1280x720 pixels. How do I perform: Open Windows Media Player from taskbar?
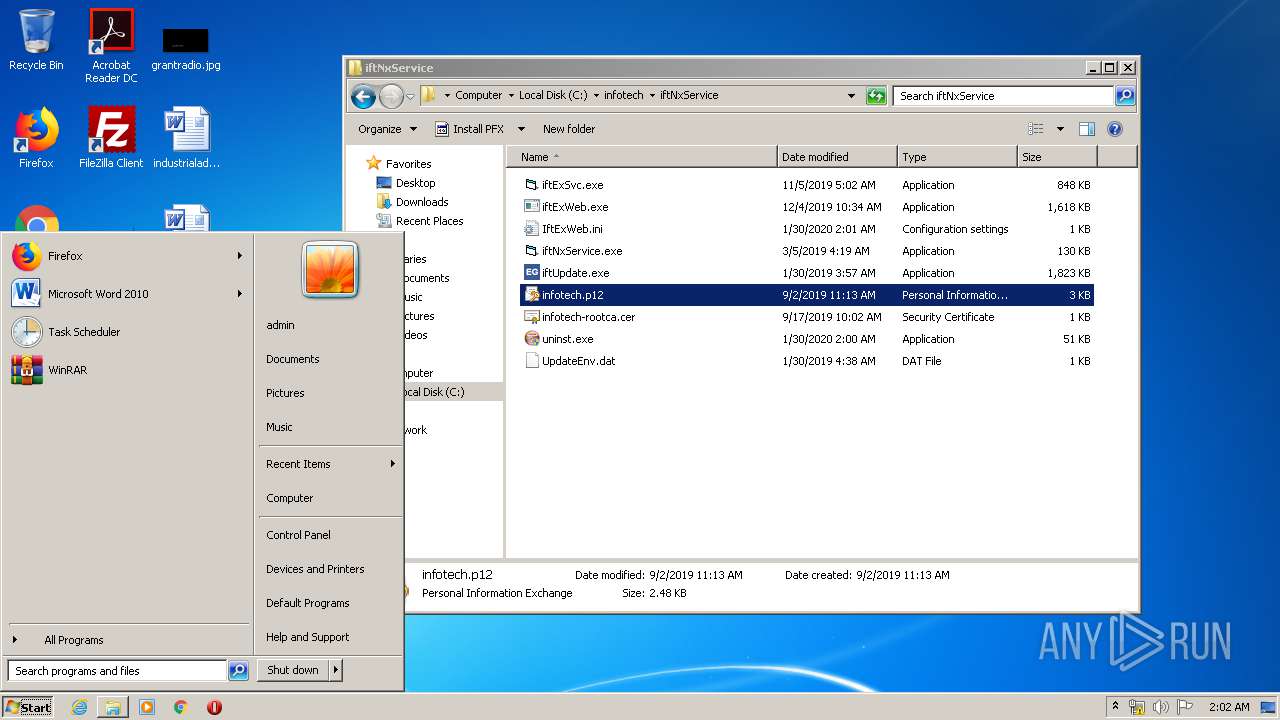(147, 707)
